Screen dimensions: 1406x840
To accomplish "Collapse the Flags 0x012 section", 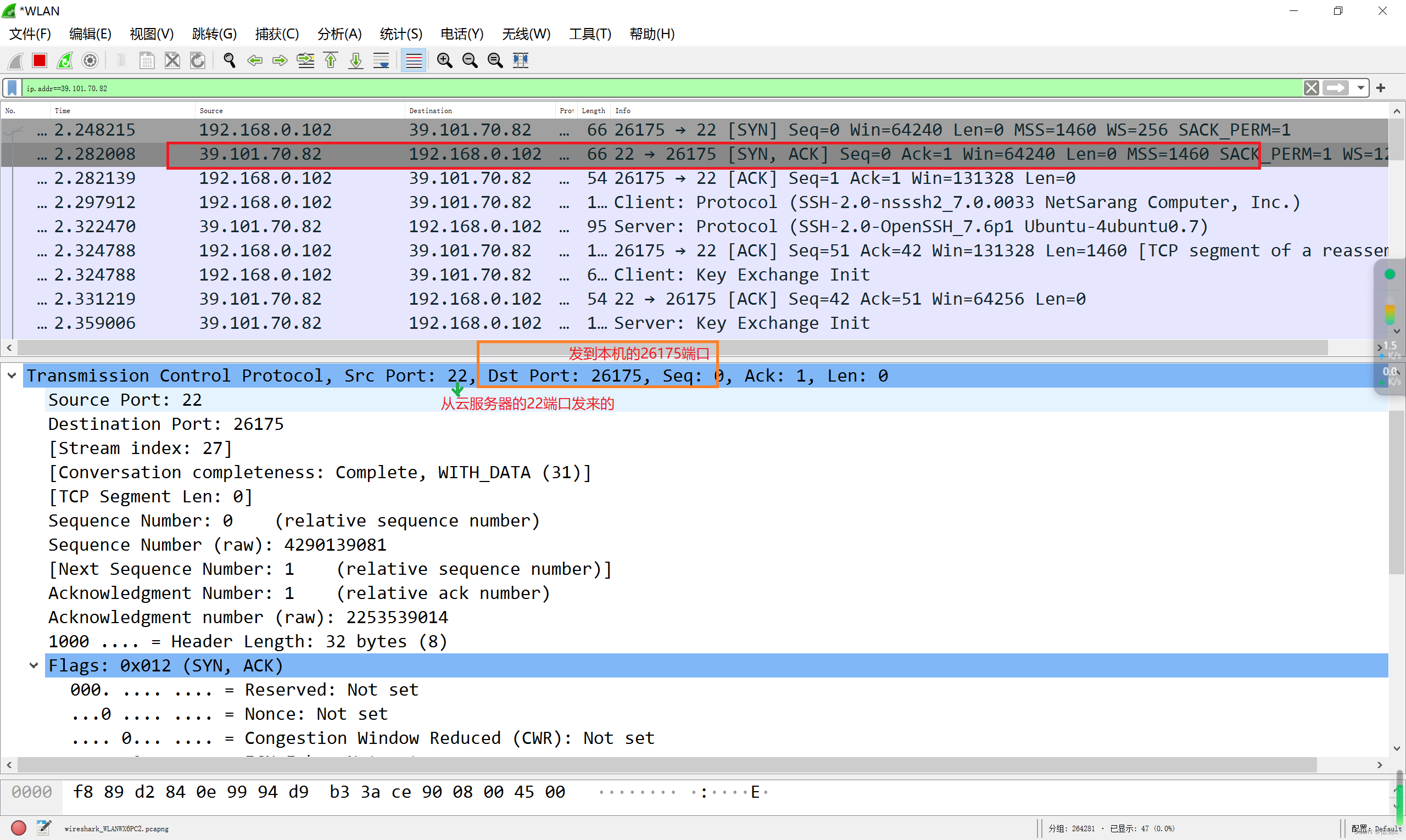I will (34, 665).
